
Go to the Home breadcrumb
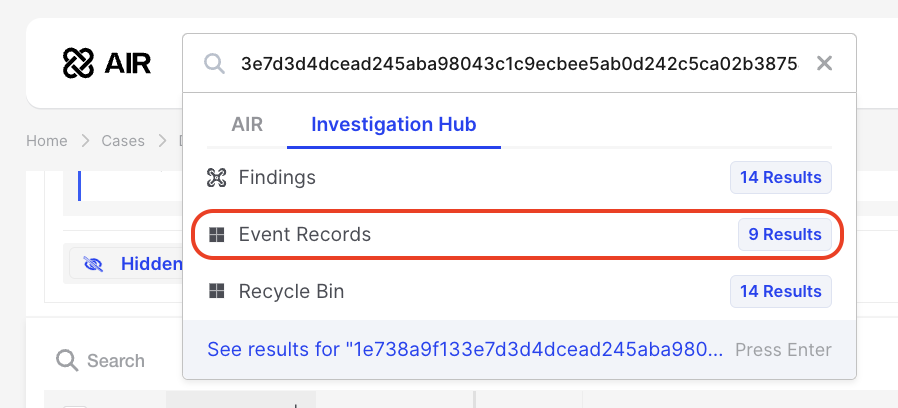point(47,141)
